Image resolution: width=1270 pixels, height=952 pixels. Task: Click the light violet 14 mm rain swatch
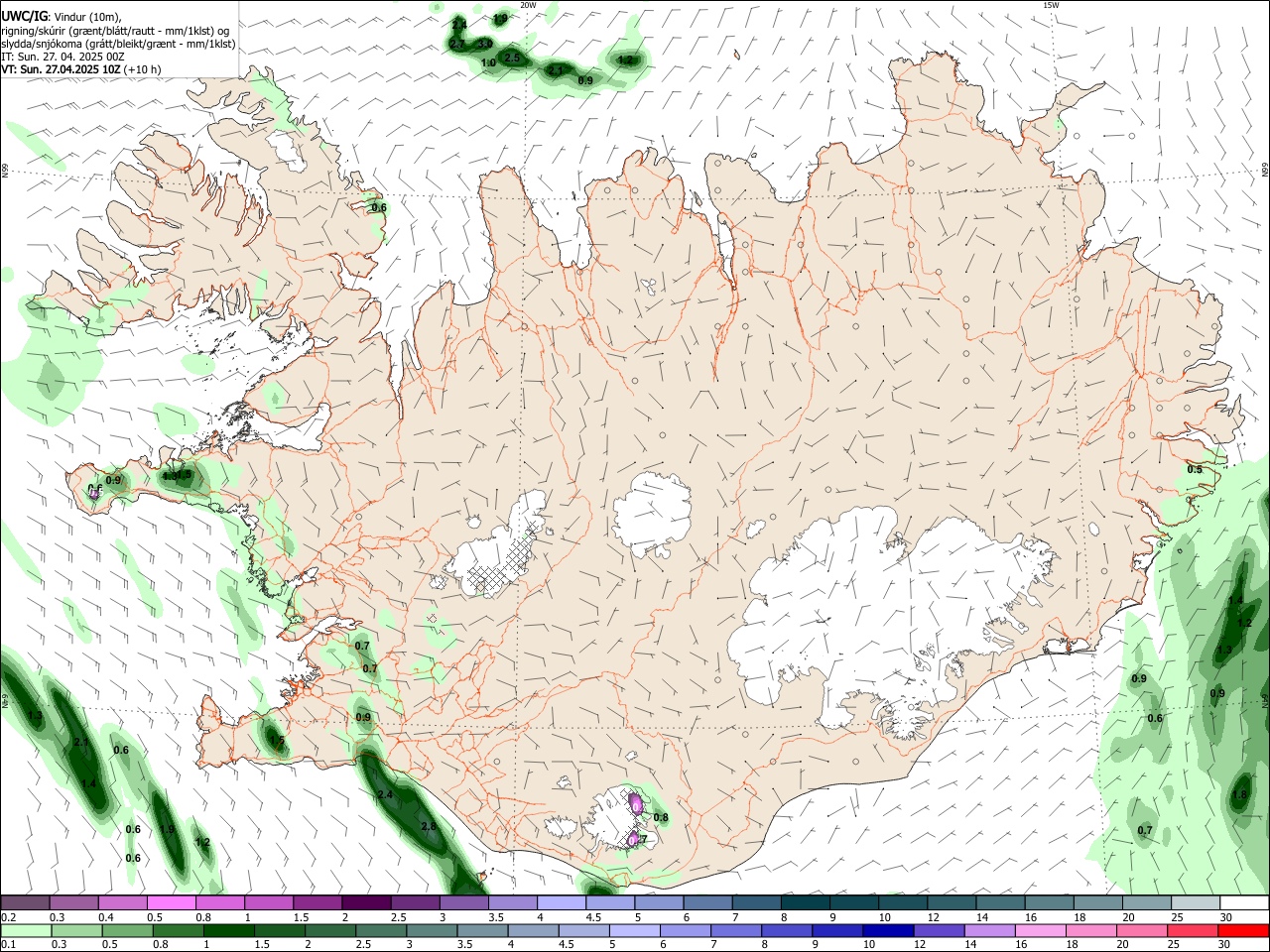click(x=989, y=931)
